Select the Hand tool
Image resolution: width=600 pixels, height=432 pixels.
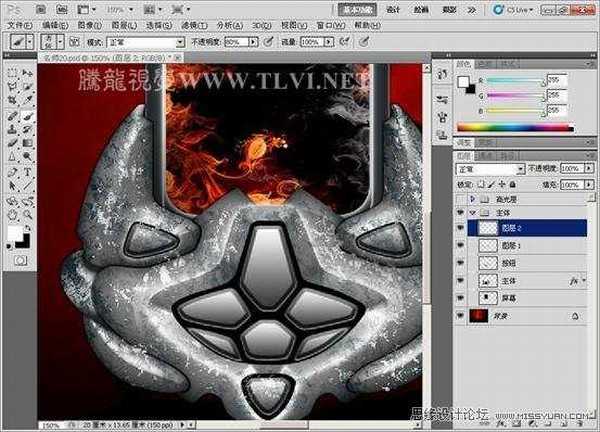pos(13,215)
